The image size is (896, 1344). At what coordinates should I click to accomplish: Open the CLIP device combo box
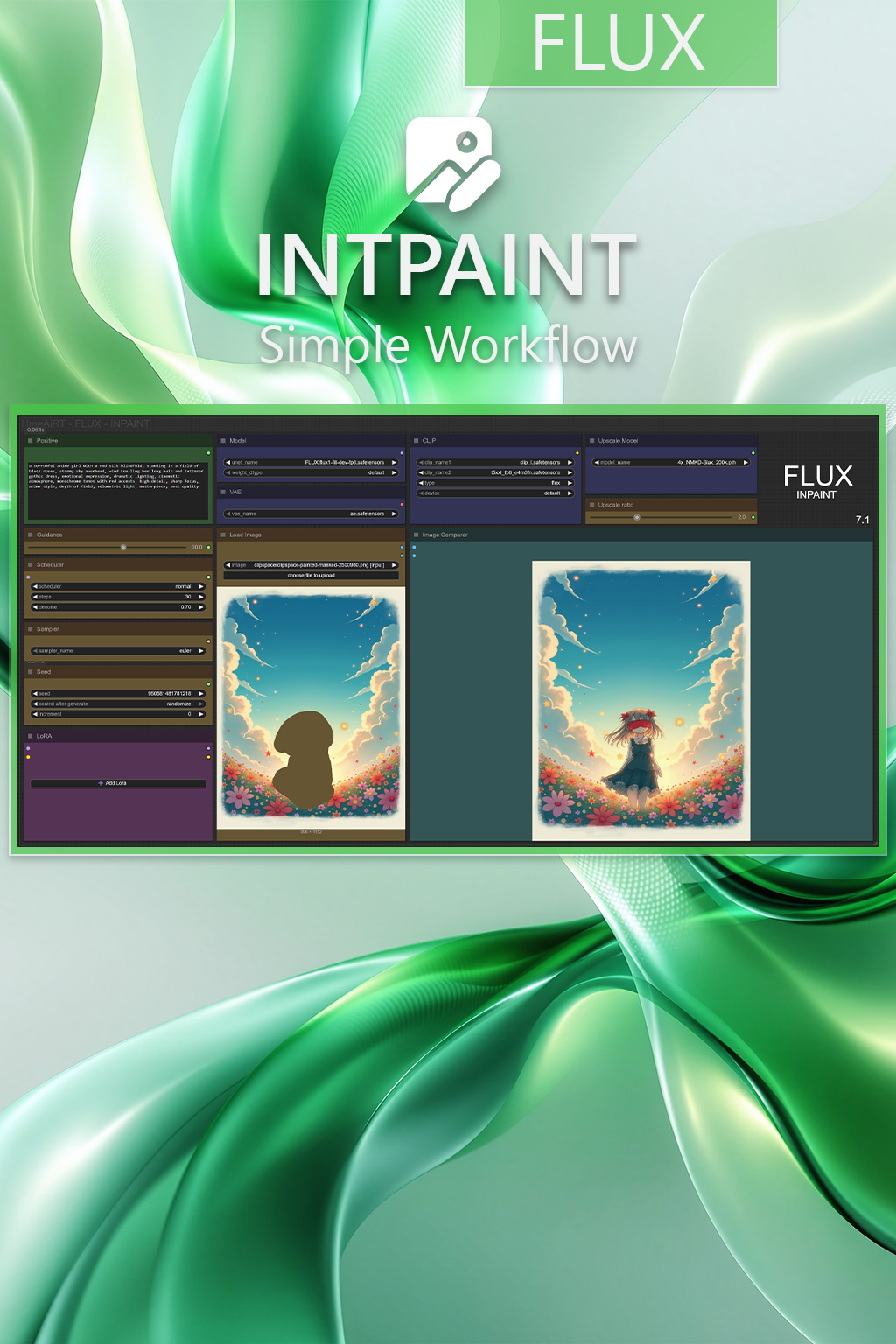pos(495,493)
